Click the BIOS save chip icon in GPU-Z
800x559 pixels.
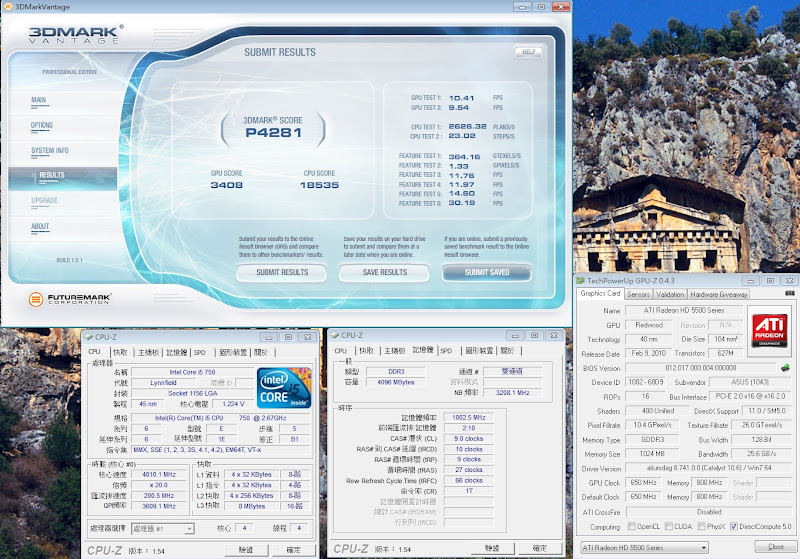pos(785,367)
